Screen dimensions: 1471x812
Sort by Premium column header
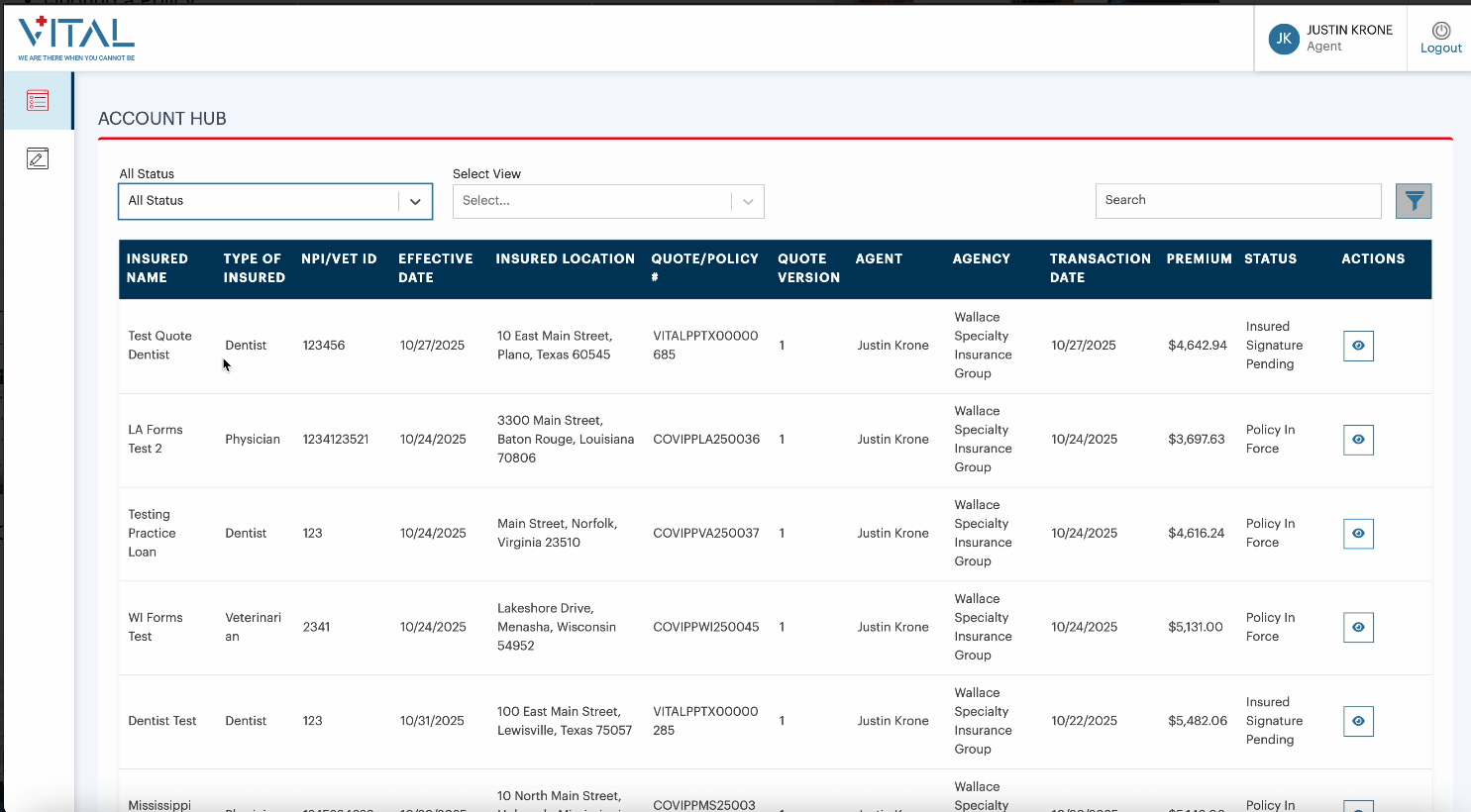point(1199,258)
